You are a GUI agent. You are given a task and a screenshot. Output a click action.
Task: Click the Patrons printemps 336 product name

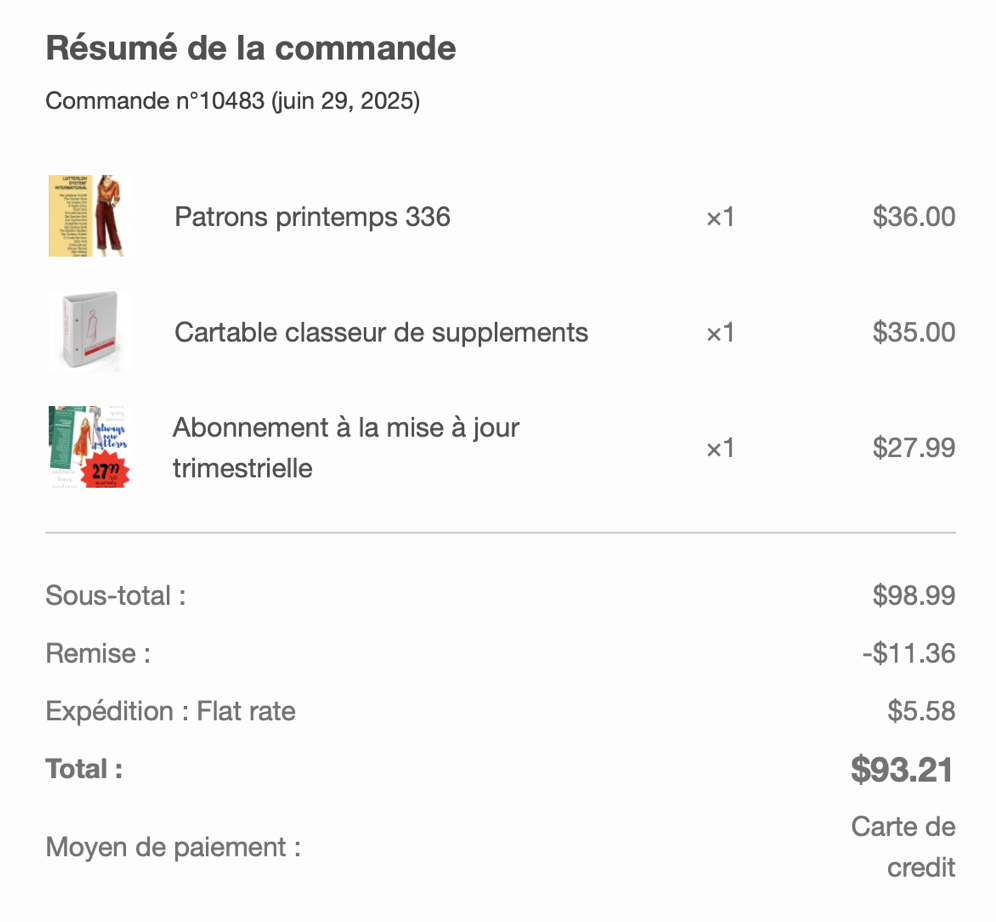(x=313, y=217)
